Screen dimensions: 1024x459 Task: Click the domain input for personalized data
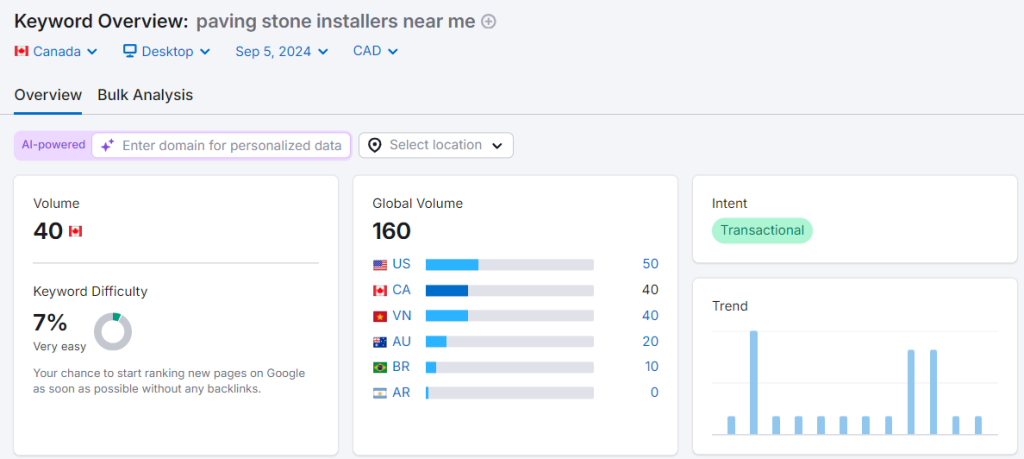(231, 145)
